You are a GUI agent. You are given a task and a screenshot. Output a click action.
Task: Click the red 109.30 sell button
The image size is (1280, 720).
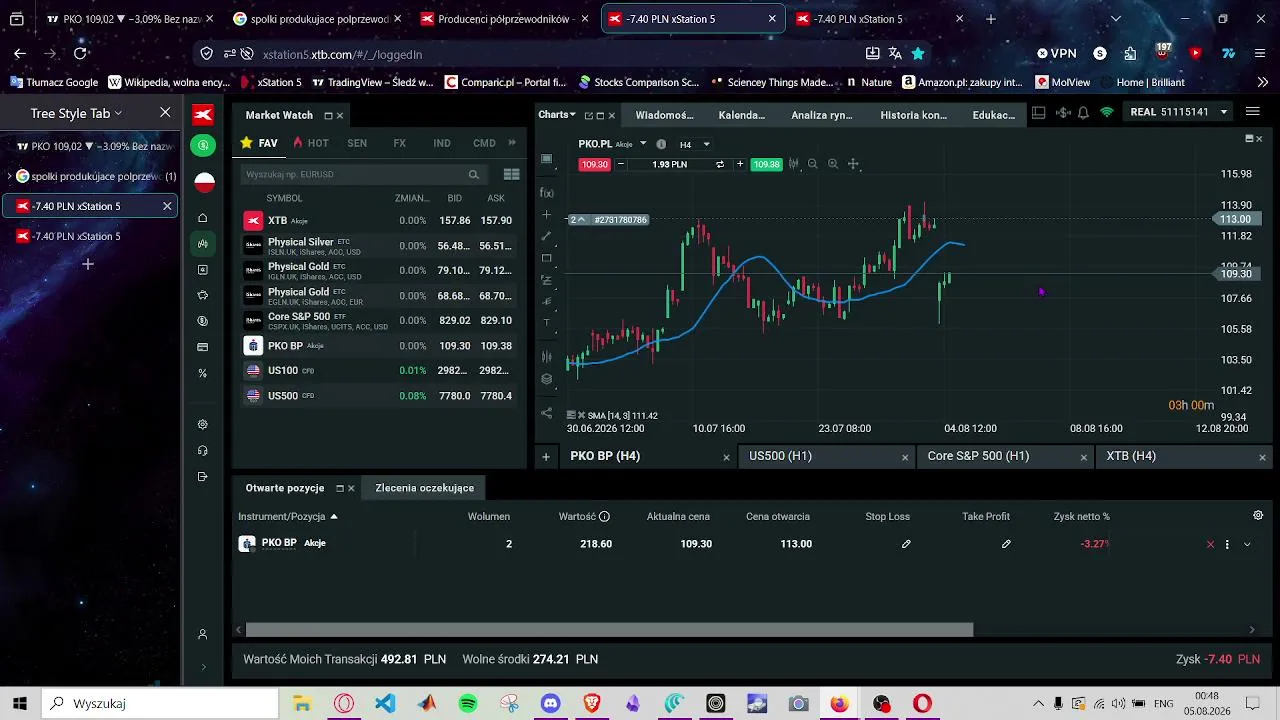pyautogui.click(x=594, y=164)
